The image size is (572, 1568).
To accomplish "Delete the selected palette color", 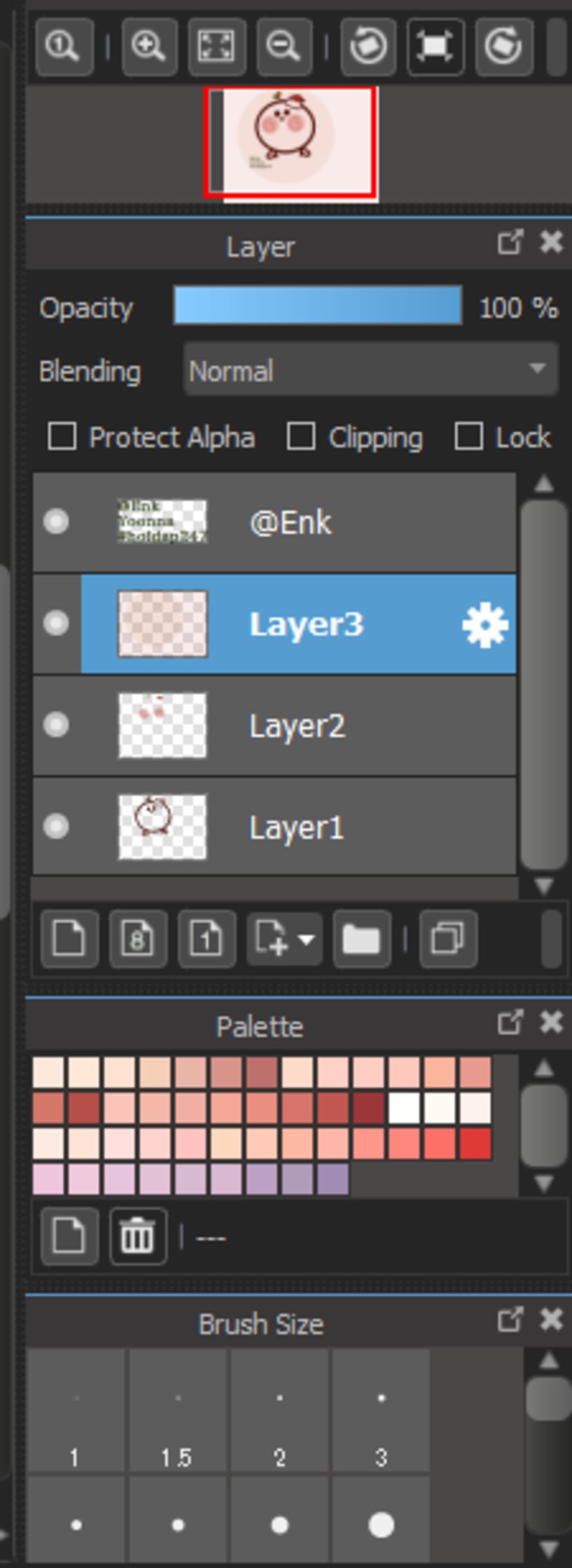I will pyautogui.click(x=139, y=1236).
